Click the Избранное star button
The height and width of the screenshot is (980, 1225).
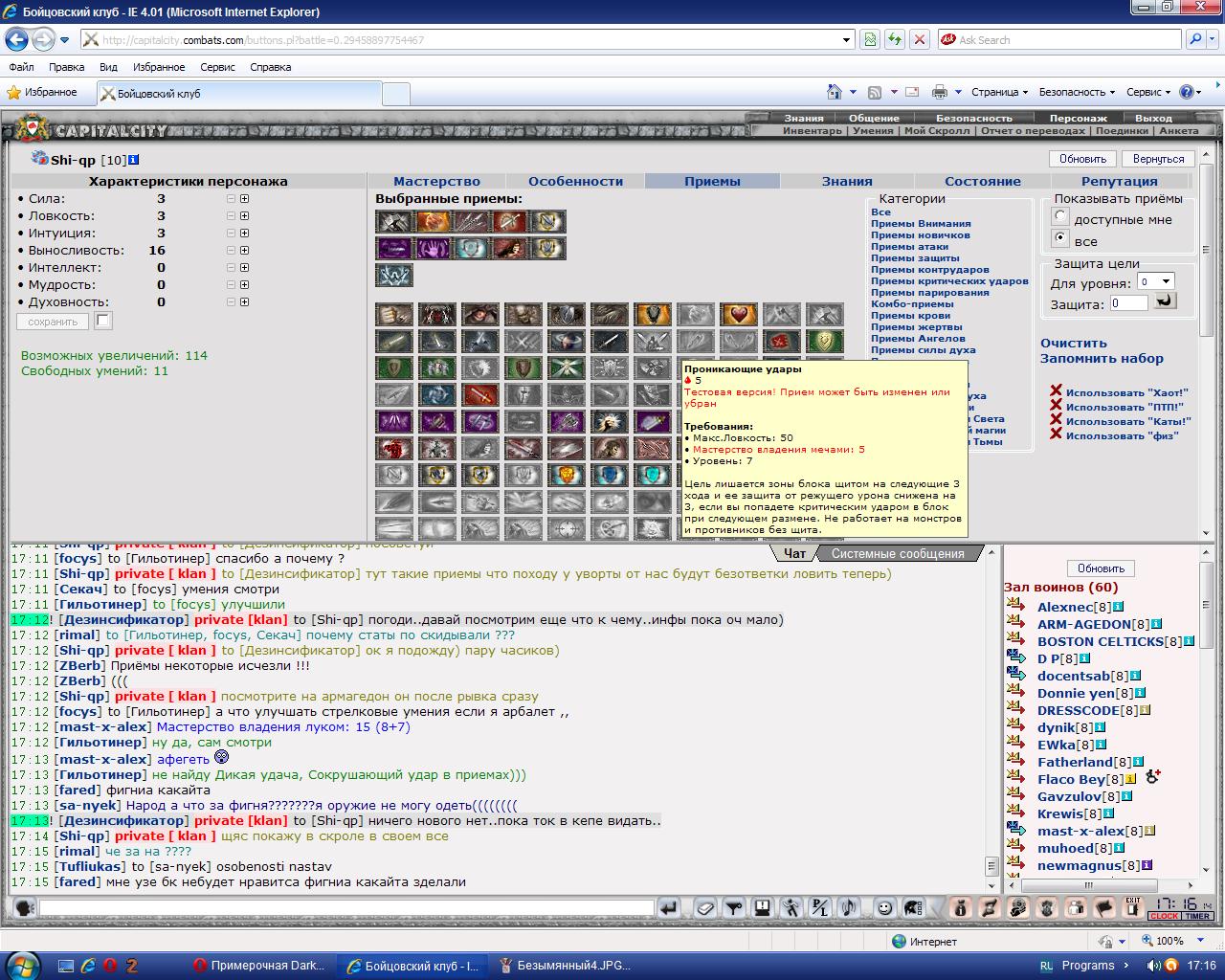point(42,92)
